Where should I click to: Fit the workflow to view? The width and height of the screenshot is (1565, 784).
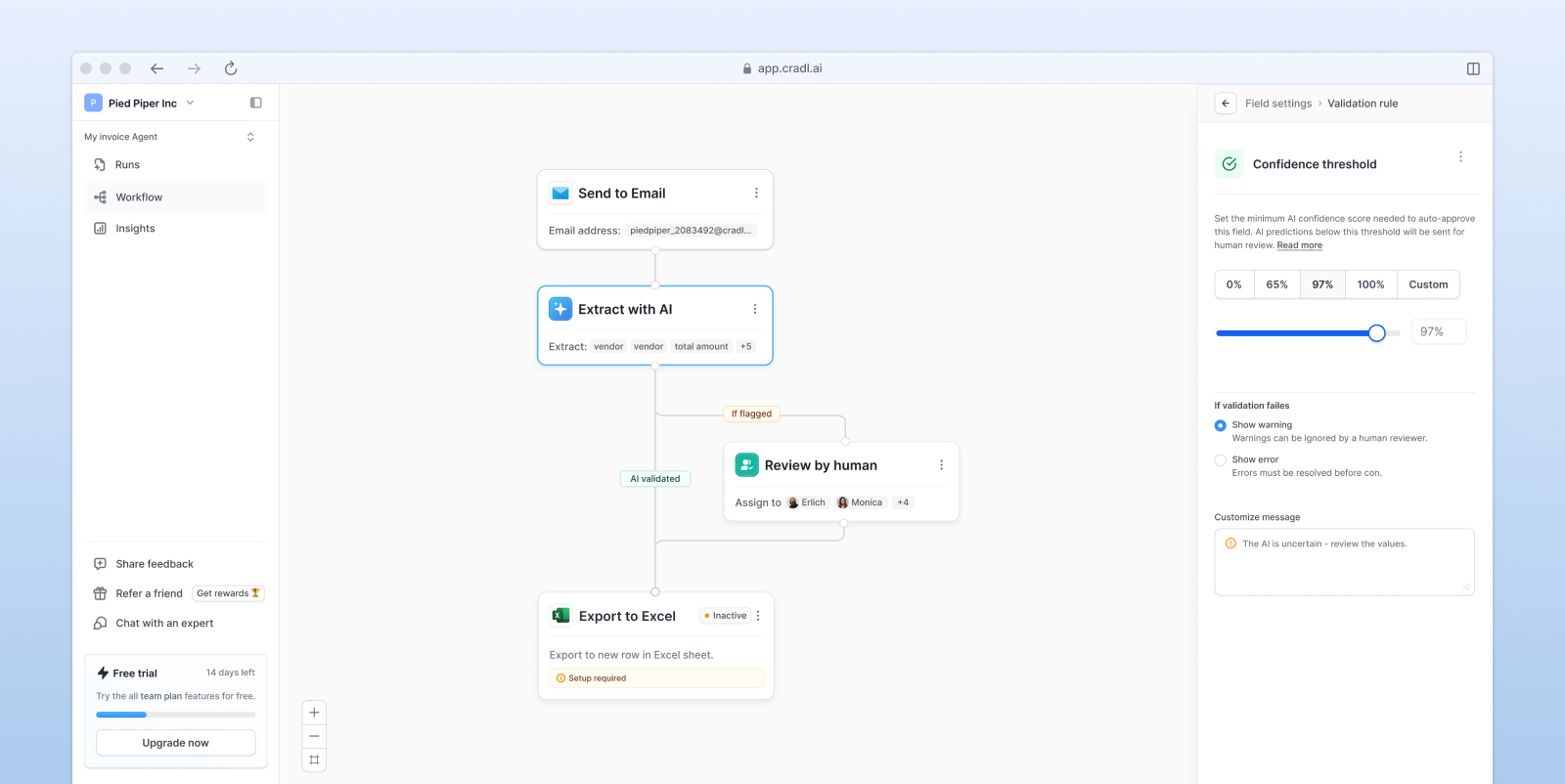[314, 760]
